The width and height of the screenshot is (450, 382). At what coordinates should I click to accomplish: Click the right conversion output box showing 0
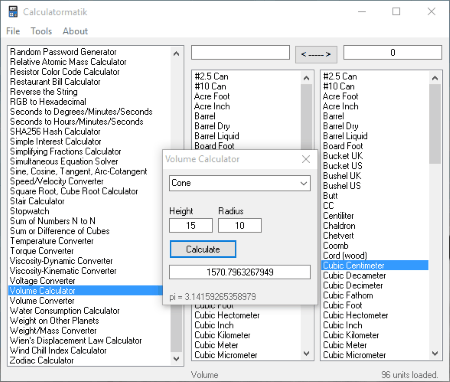pyautogui.click(x=393, y=53)
